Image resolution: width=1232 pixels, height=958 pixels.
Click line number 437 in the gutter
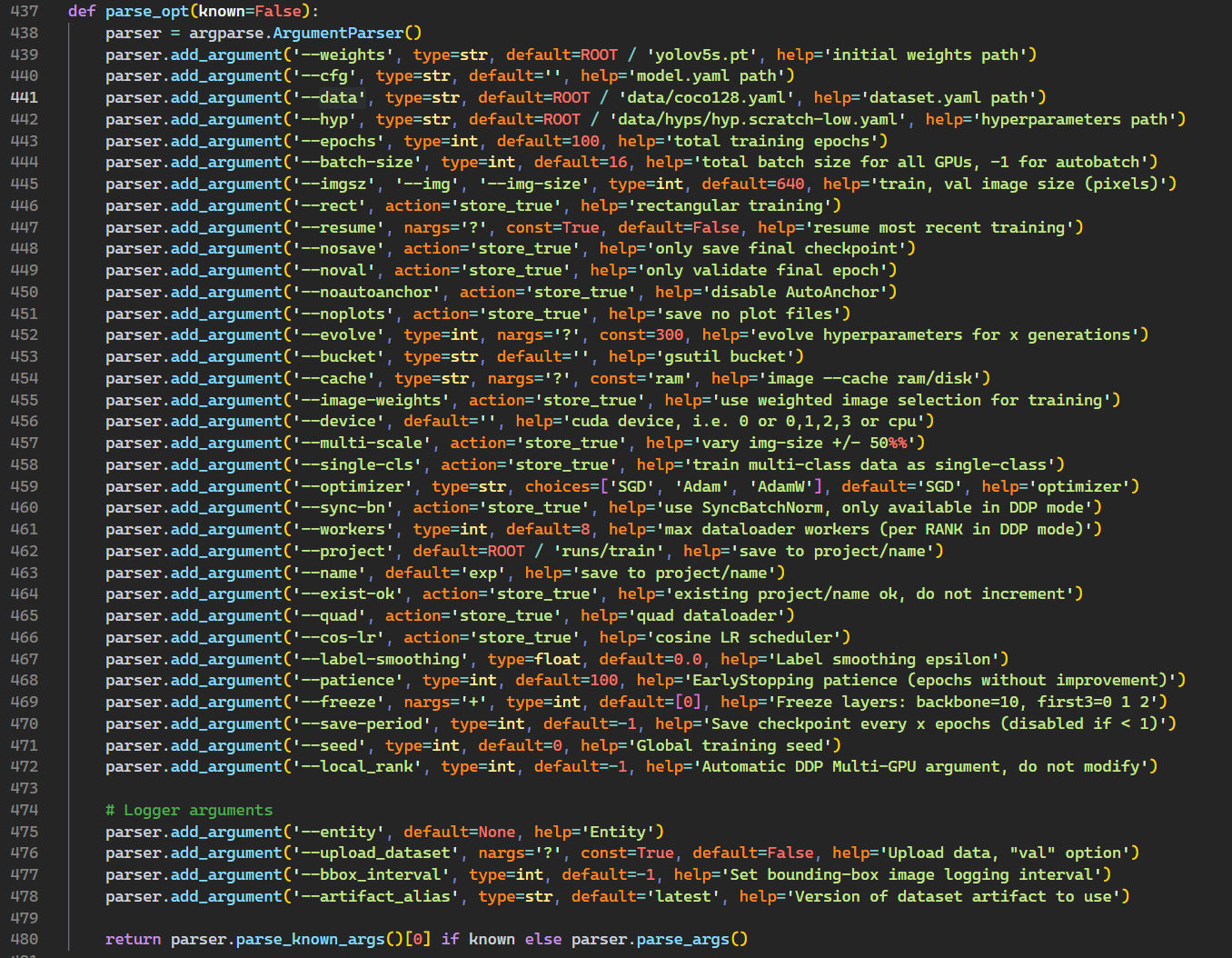pos(25,11)
